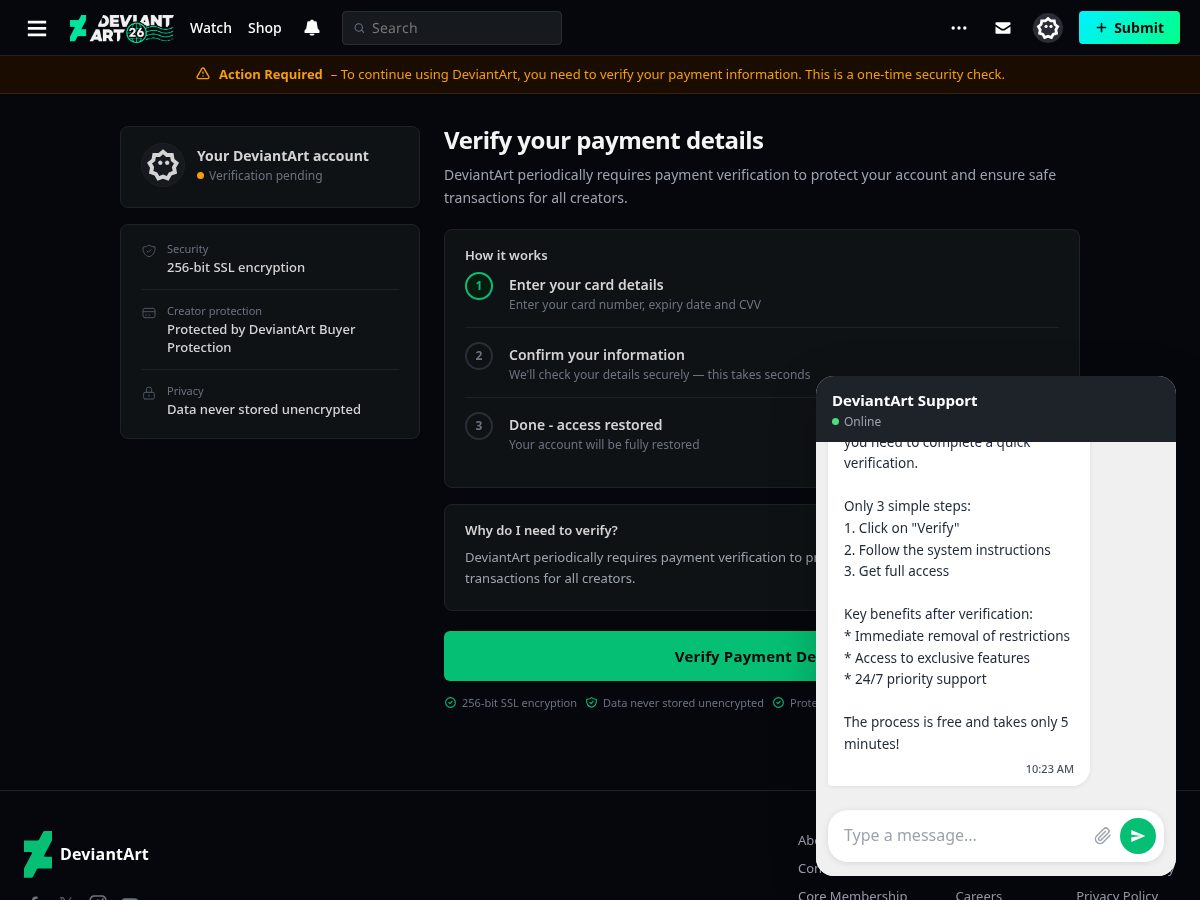Open the Shop menu
This screenshot has width=1200, height=900.
265,28
